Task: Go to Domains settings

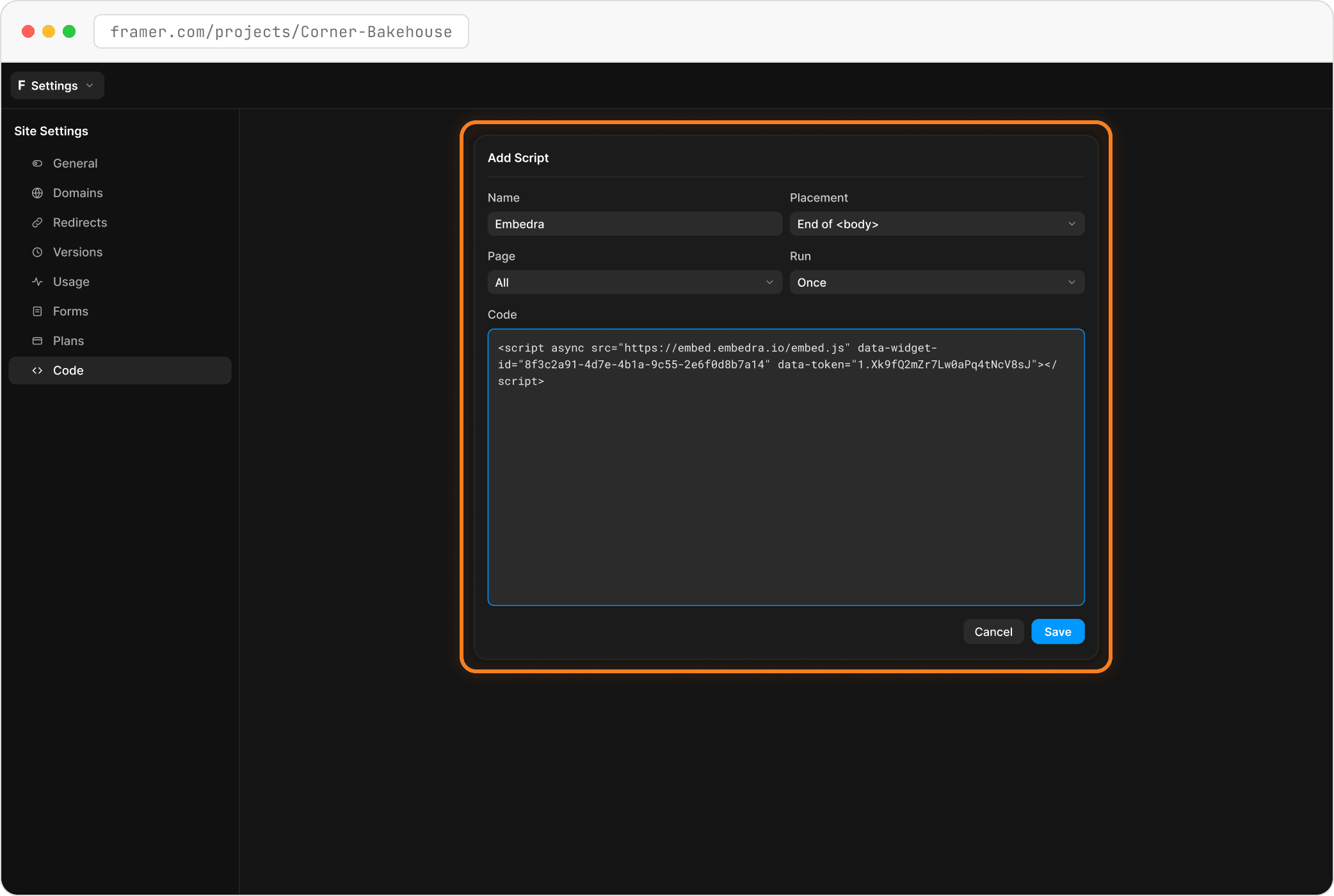Action: point(120,193)
